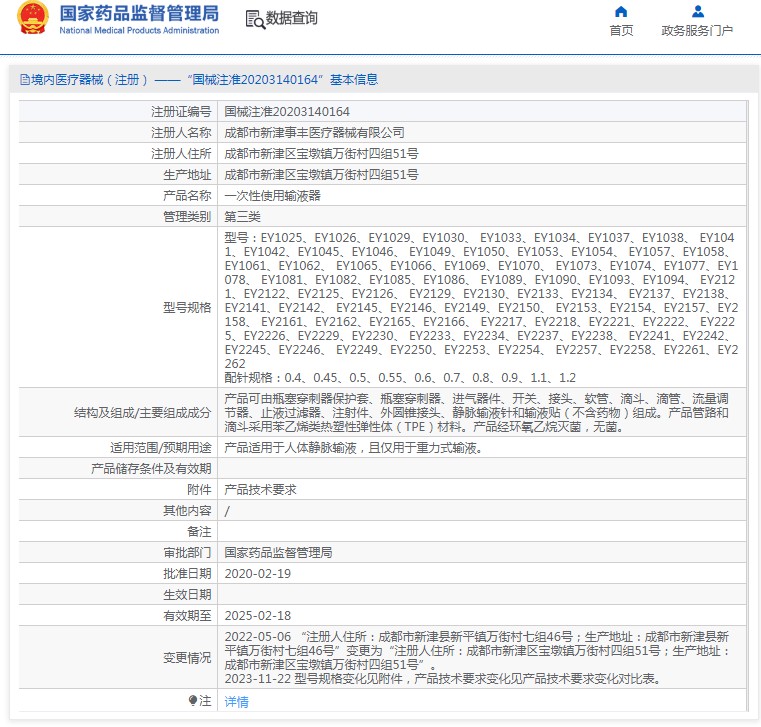The width and height of the screenshot is (761, 727).
Task: Click the user portal person icon
Action: 697,11
